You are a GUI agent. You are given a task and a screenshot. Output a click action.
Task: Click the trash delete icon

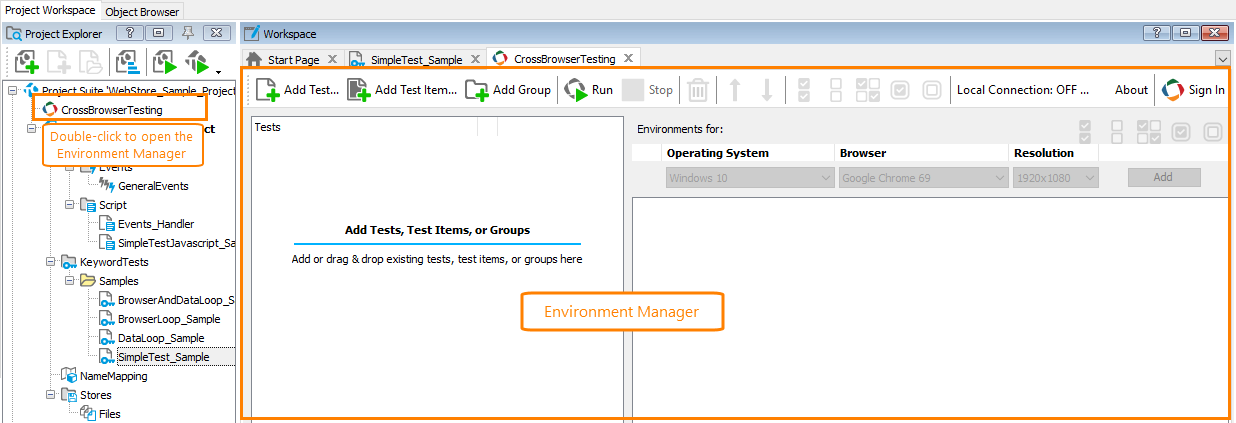(698, 90)
